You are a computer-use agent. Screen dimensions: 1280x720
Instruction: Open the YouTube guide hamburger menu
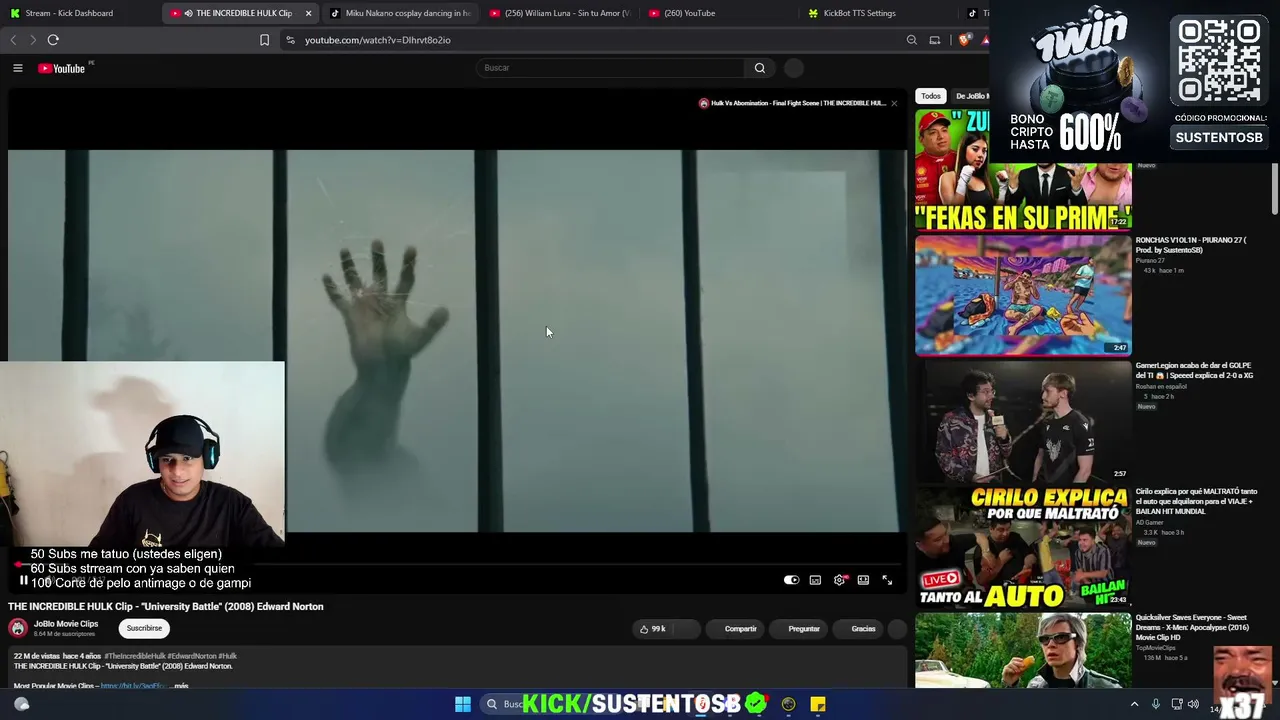pyautogui.click(x=17, y=68)
